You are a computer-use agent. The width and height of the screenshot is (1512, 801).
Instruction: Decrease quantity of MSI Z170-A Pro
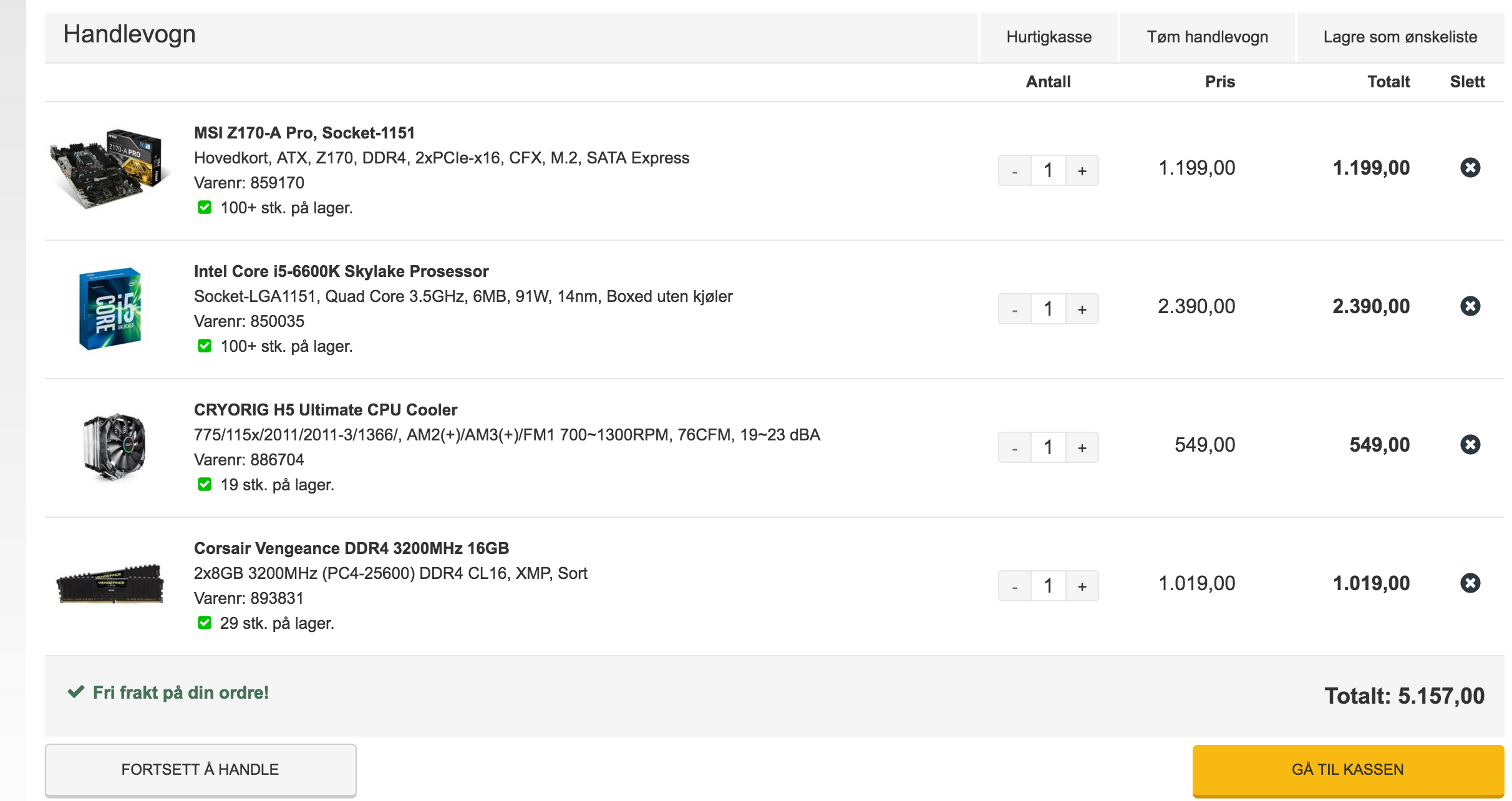coord(1014,170)
